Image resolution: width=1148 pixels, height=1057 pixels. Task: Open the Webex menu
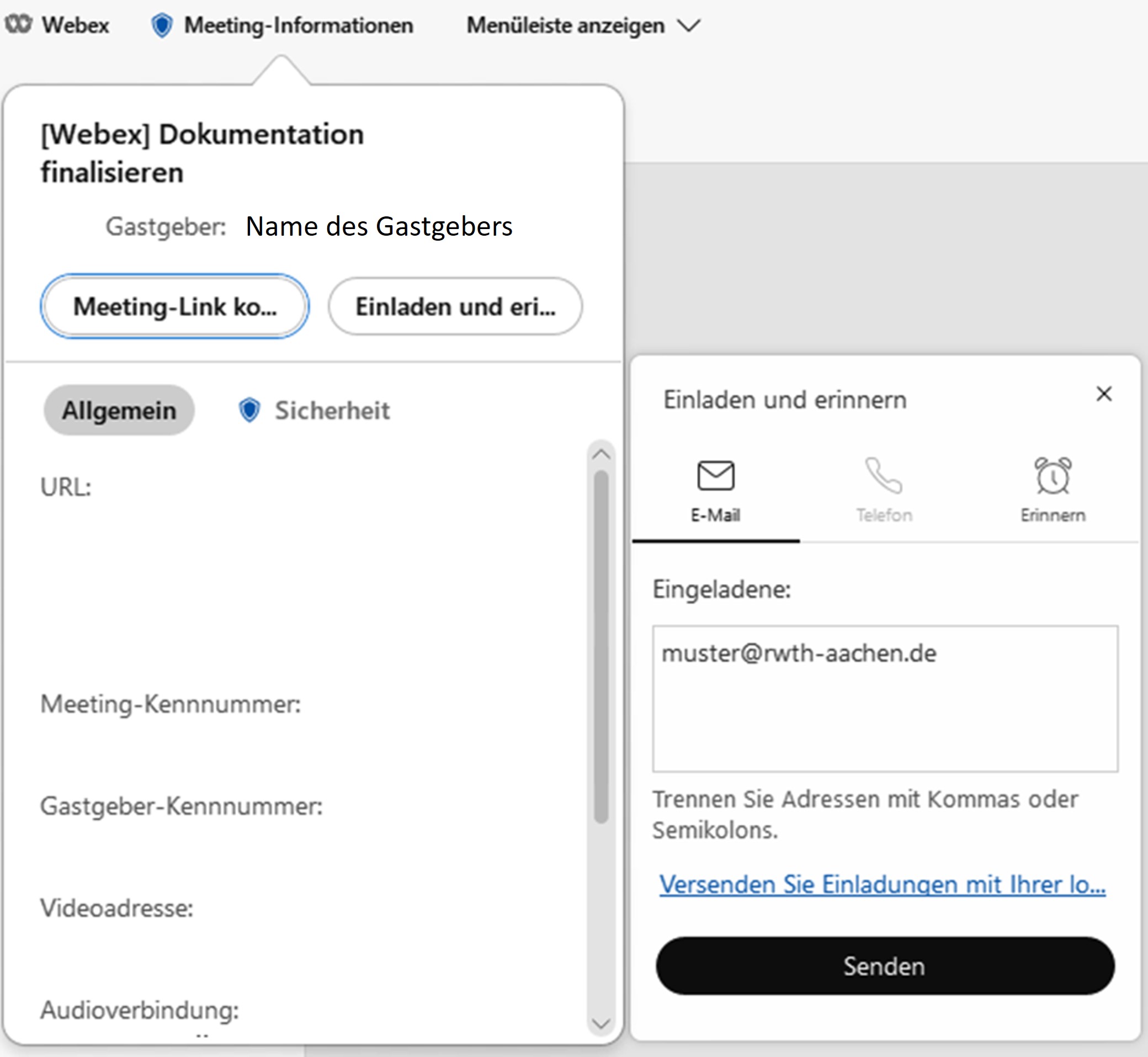(x=75, y=26)
